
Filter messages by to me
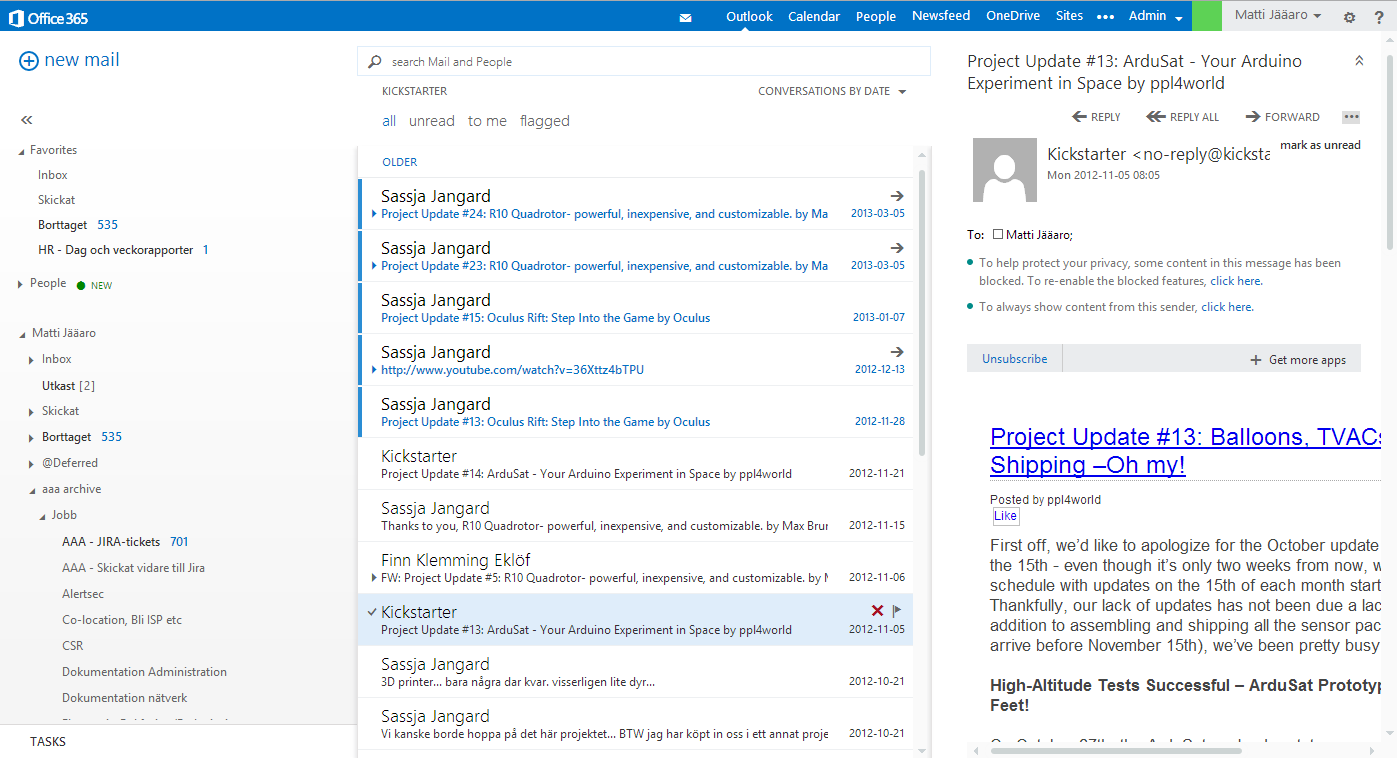coord(487,121)
